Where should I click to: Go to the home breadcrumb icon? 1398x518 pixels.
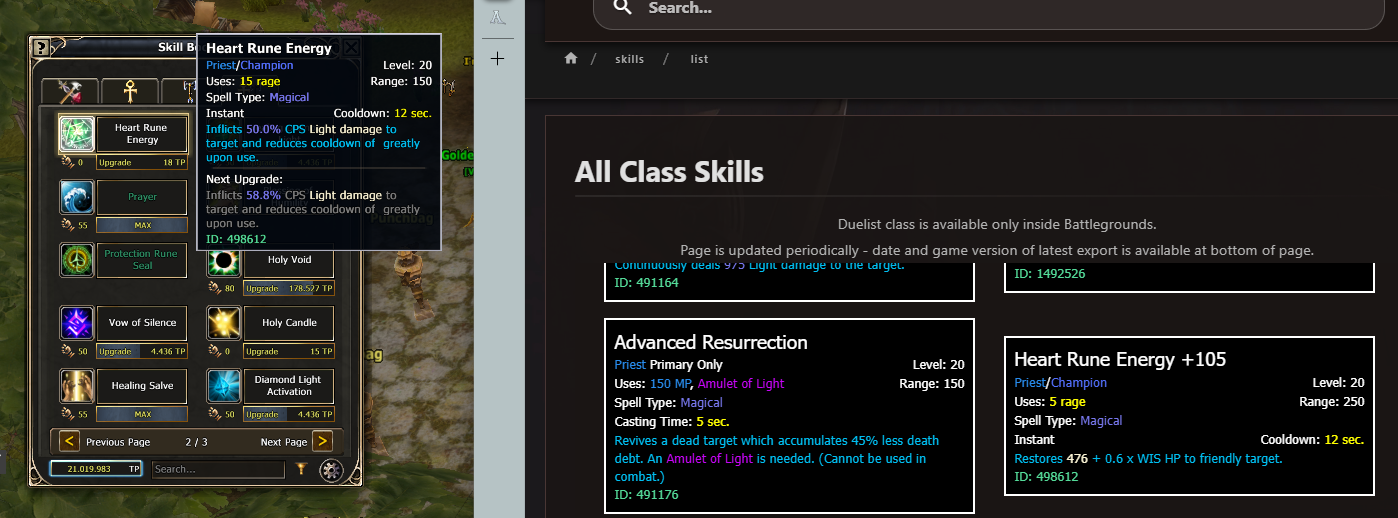tap(571, 59)
